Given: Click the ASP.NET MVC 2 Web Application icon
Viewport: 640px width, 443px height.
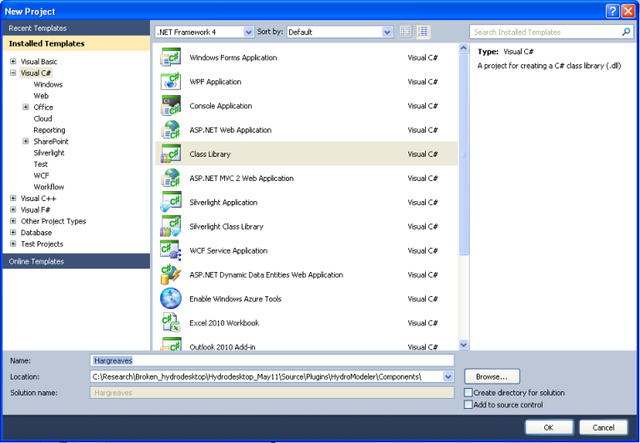Looking at the screenshot, I should [171, 178].
